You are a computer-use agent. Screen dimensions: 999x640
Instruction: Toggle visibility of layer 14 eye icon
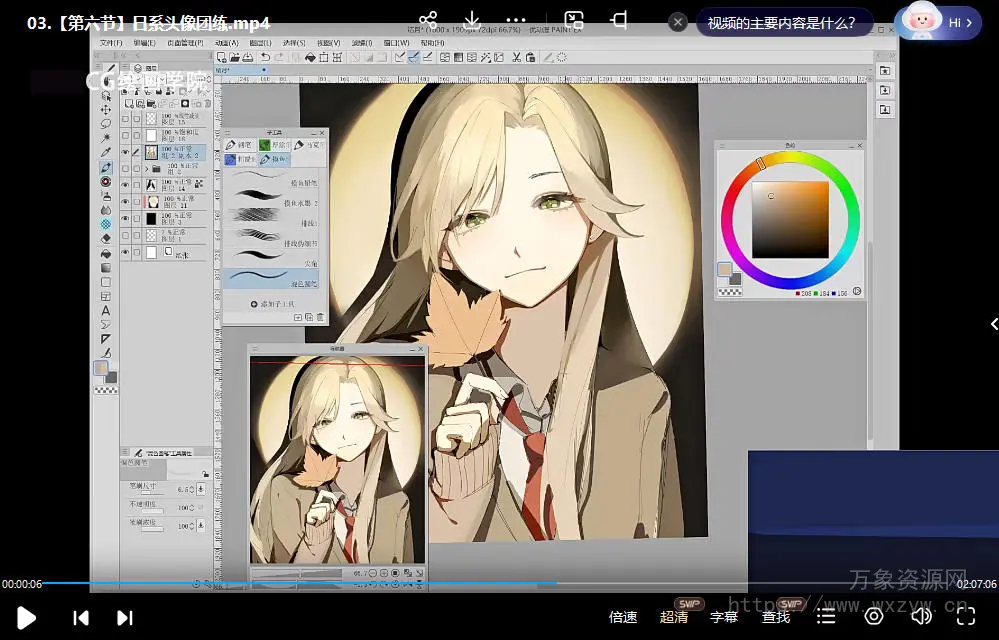point(125,185)
